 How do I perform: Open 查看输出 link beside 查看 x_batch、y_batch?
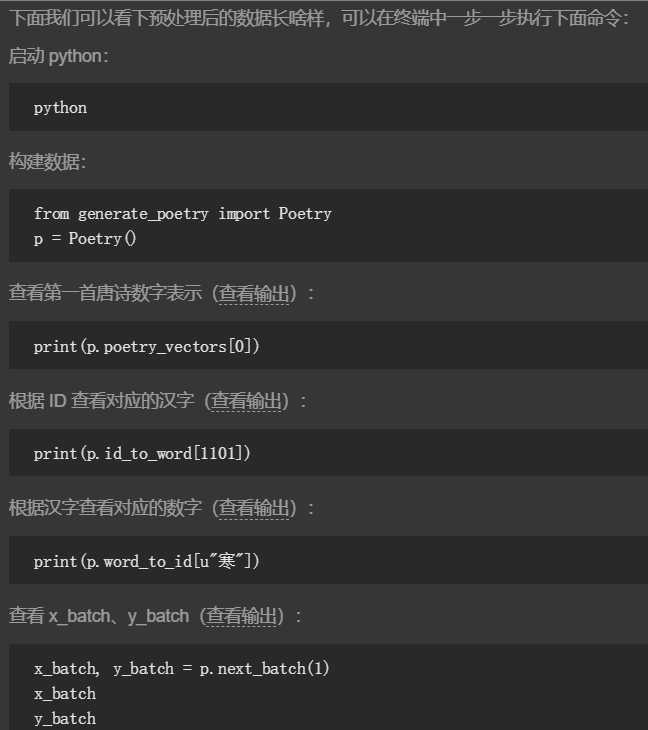(x=244, y=616)
